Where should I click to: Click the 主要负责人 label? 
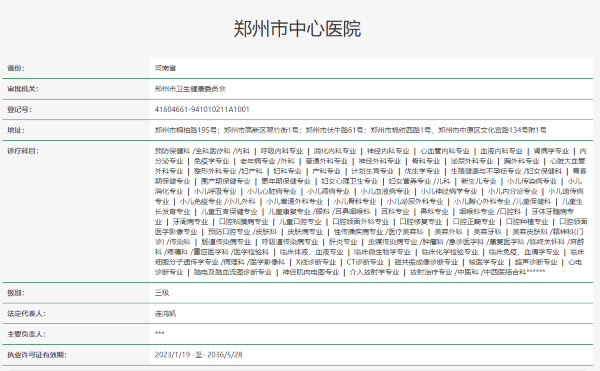tap(26, 334)
